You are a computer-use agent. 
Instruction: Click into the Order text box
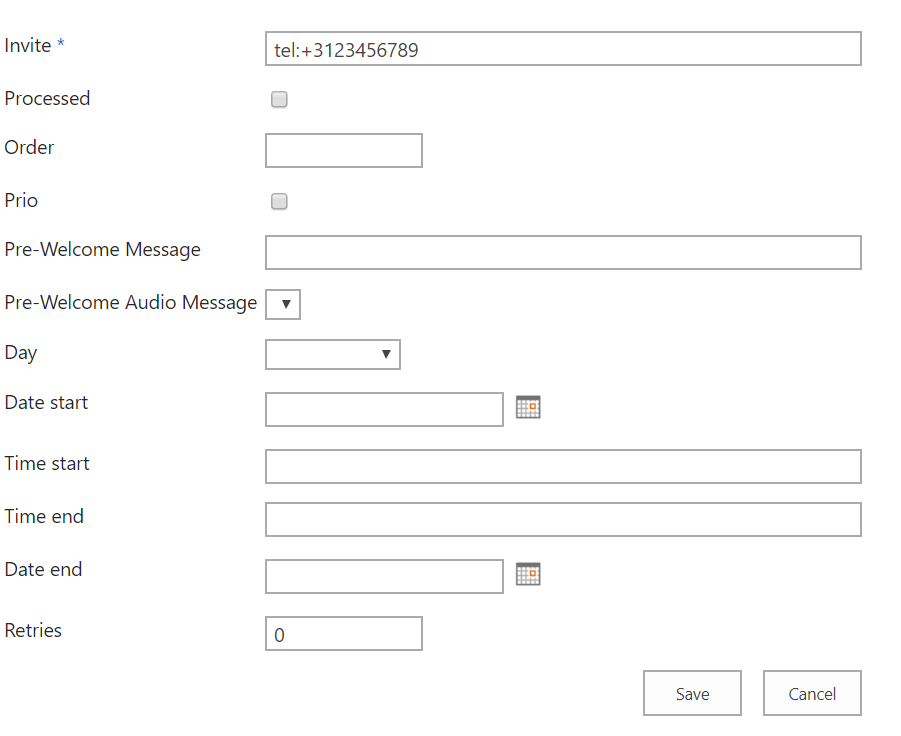tap(344, 150)
